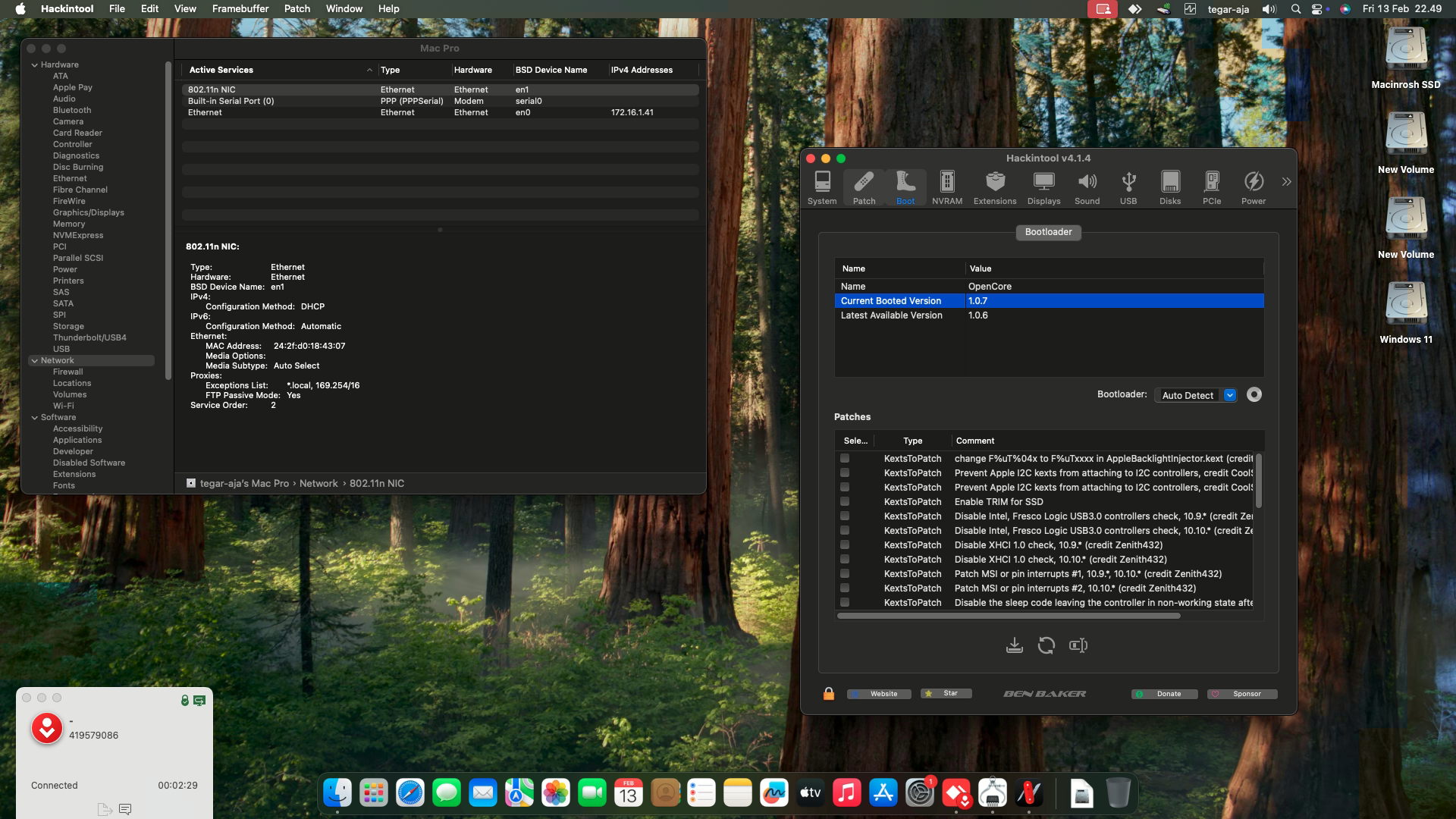Open the PCIe section in Hackintool
The height and width of the screenshot is (819, 1456).
point(1212,187)
